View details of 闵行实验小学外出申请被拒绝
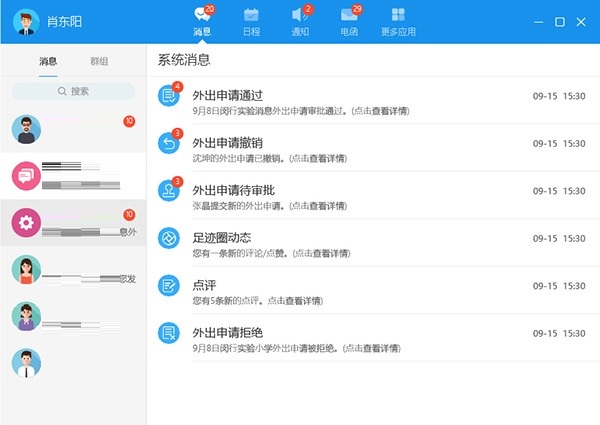 pyautogui.click(x=297, y=348)
